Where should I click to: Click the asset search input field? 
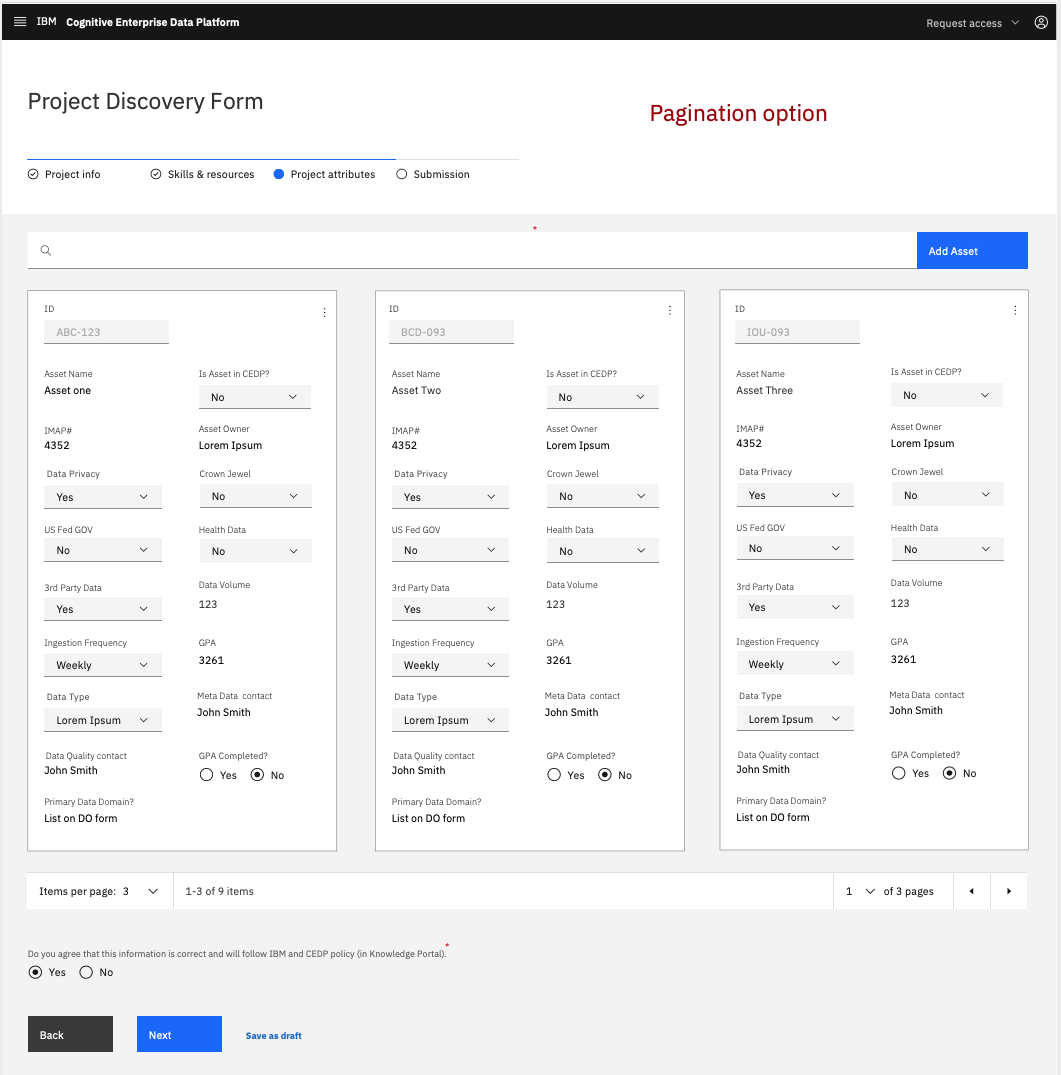480,251
